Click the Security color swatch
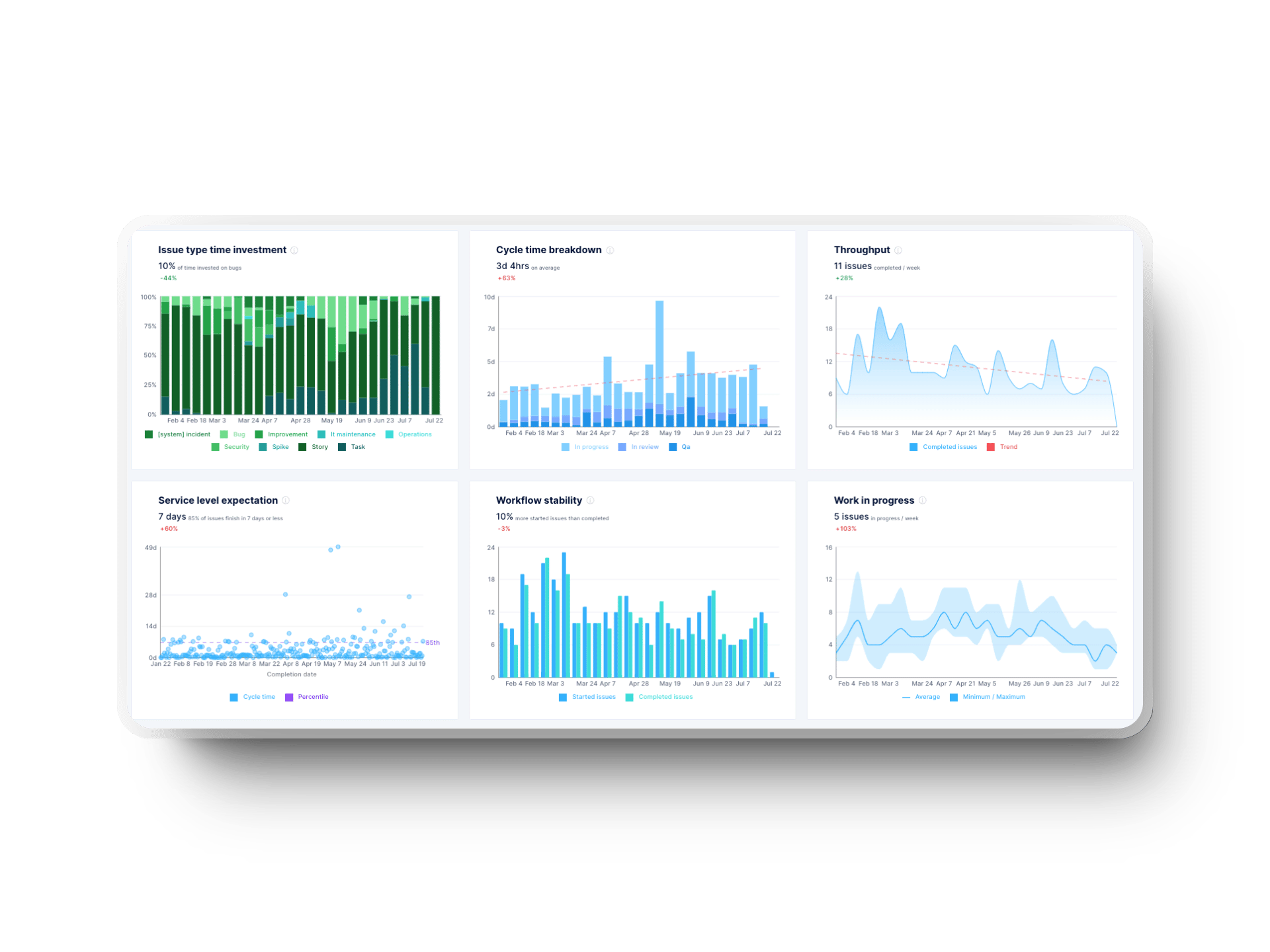Viewport: 1270px width, 952px height. (x=215, y=447)
